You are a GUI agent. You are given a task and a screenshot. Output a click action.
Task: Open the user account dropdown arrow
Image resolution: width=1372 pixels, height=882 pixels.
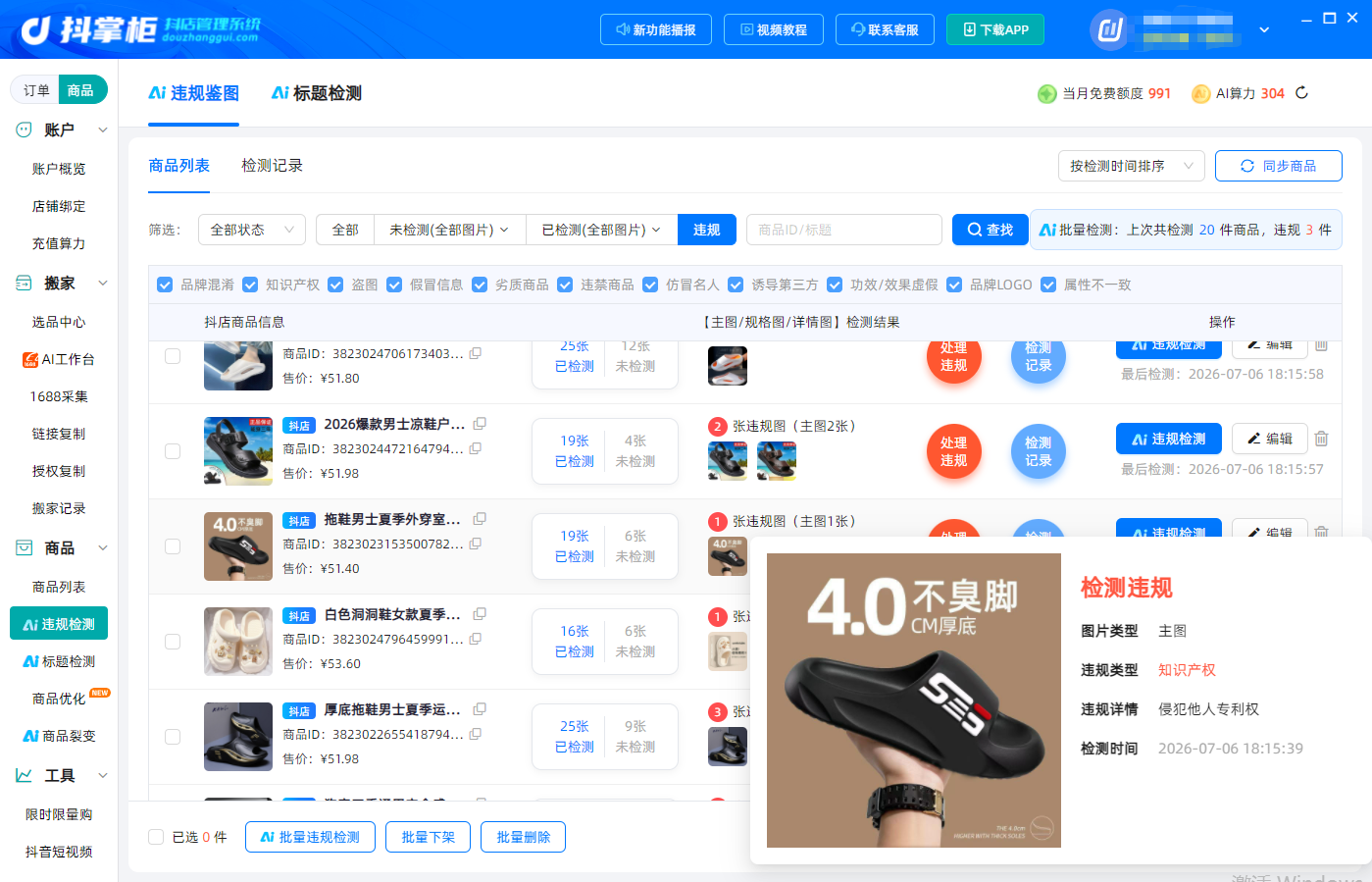coord(1264,30)
